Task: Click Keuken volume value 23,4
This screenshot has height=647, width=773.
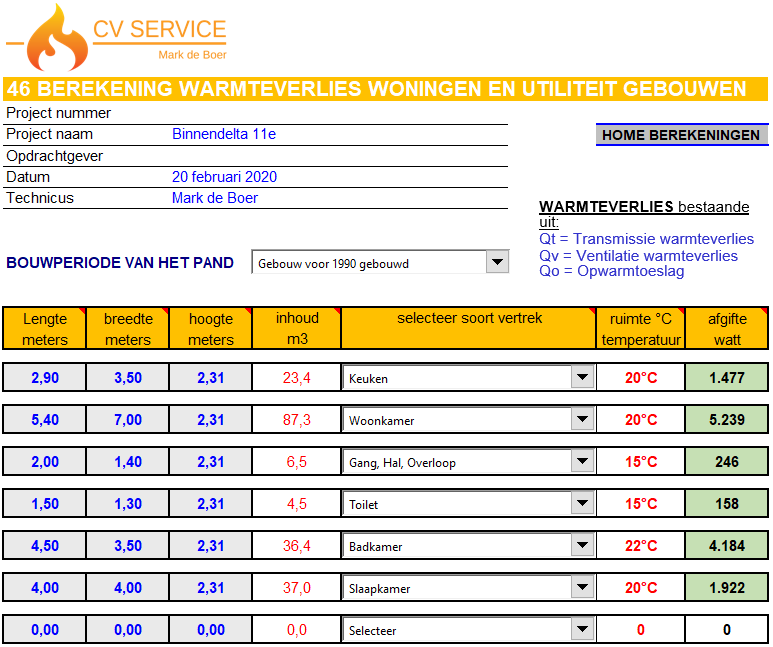Action: (x=296, y=378)
